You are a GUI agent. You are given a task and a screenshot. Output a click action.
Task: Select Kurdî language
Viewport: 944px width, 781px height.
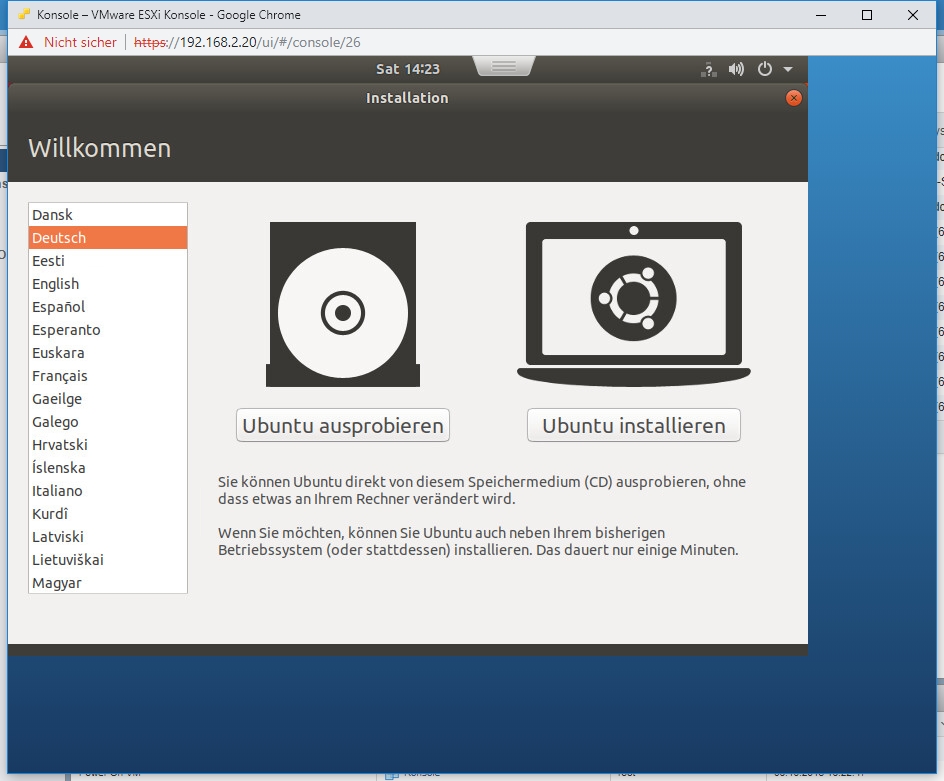point(108,514)
